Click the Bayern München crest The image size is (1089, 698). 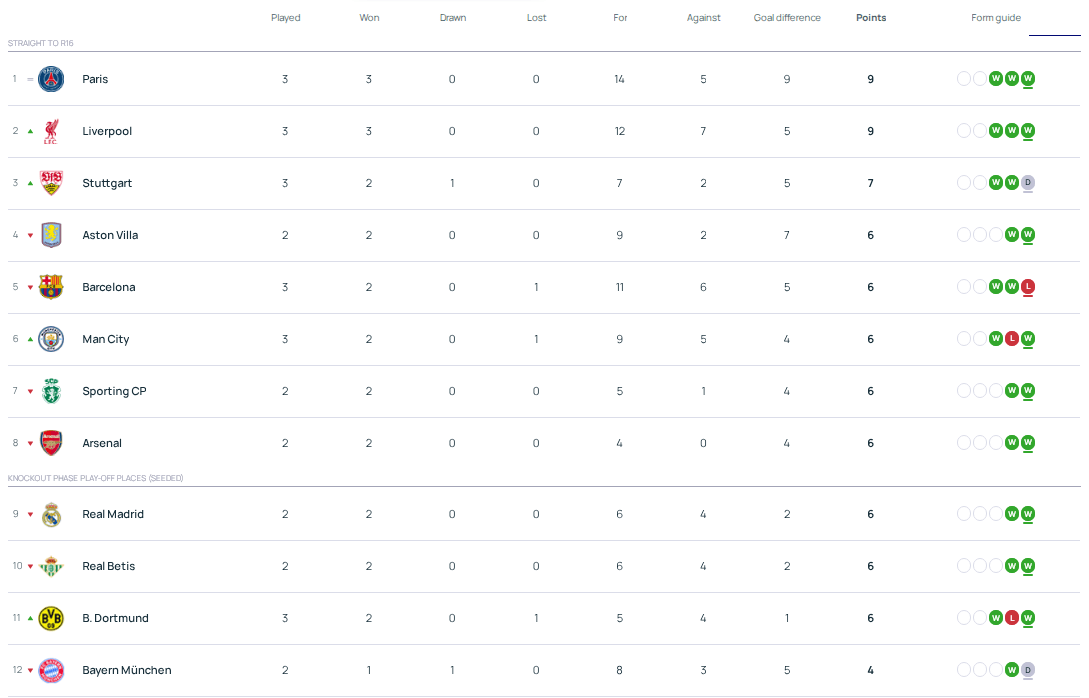click(51, 670)
